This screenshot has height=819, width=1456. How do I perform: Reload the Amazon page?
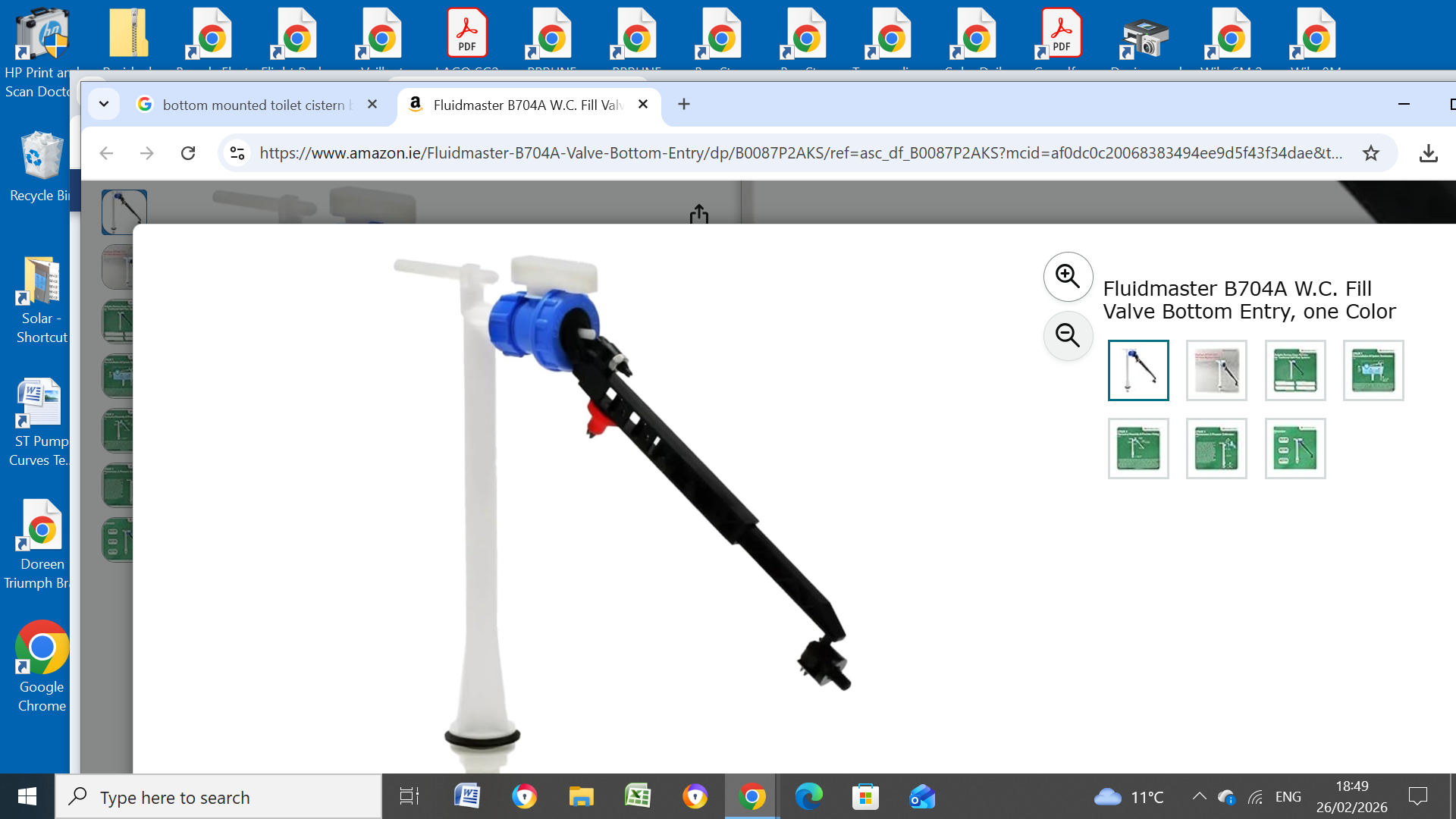(x=188, y=153)
